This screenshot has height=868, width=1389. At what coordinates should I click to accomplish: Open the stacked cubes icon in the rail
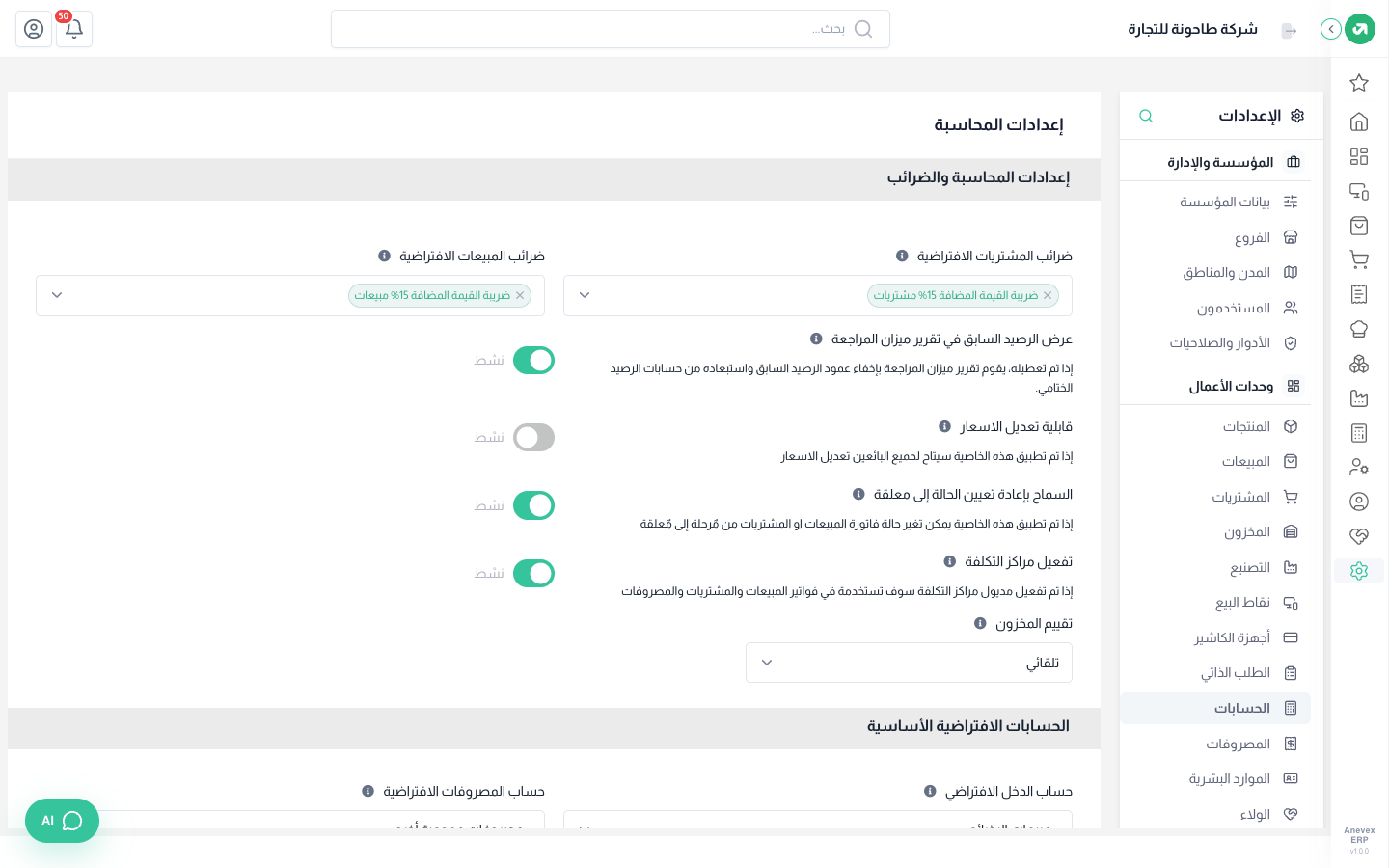pyautogui.click(x=1359, y=364)
